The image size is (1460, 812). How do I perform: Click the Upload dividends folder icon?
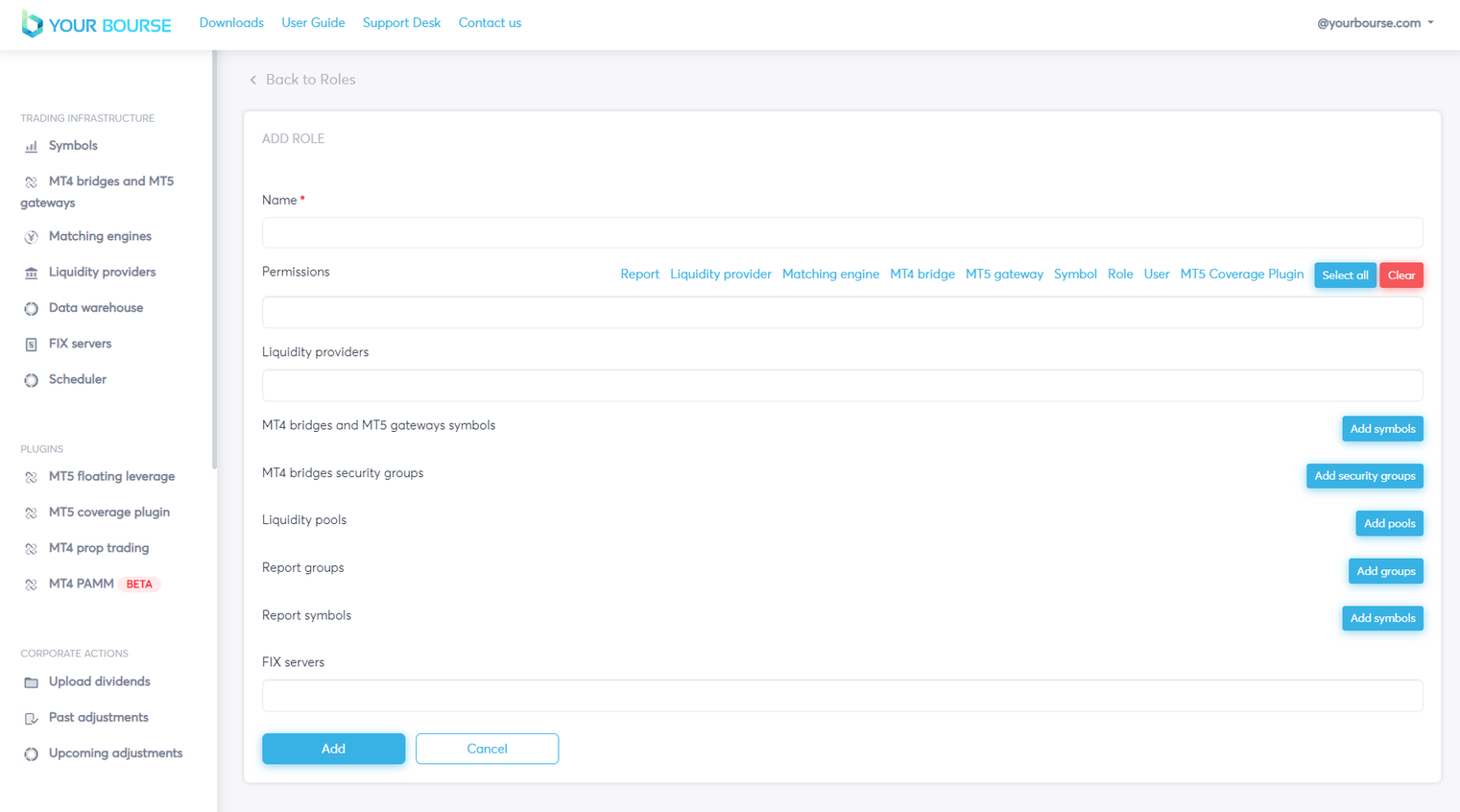point(32,682)
